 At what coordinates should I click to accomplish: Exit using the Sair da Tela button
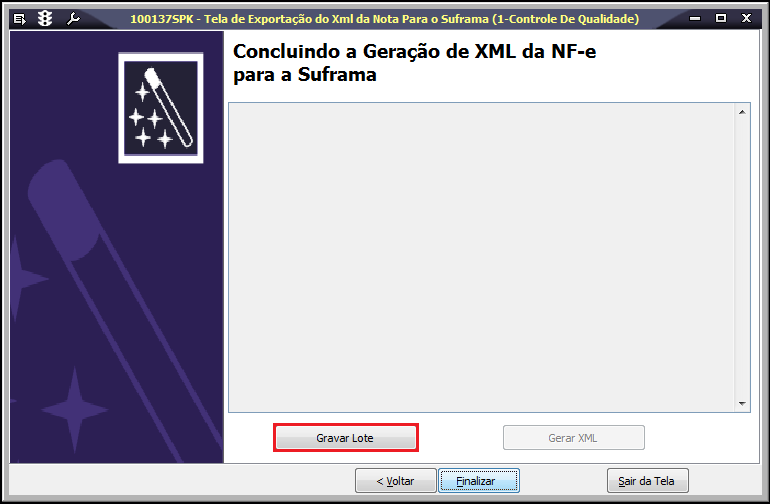tap(647, 481)
